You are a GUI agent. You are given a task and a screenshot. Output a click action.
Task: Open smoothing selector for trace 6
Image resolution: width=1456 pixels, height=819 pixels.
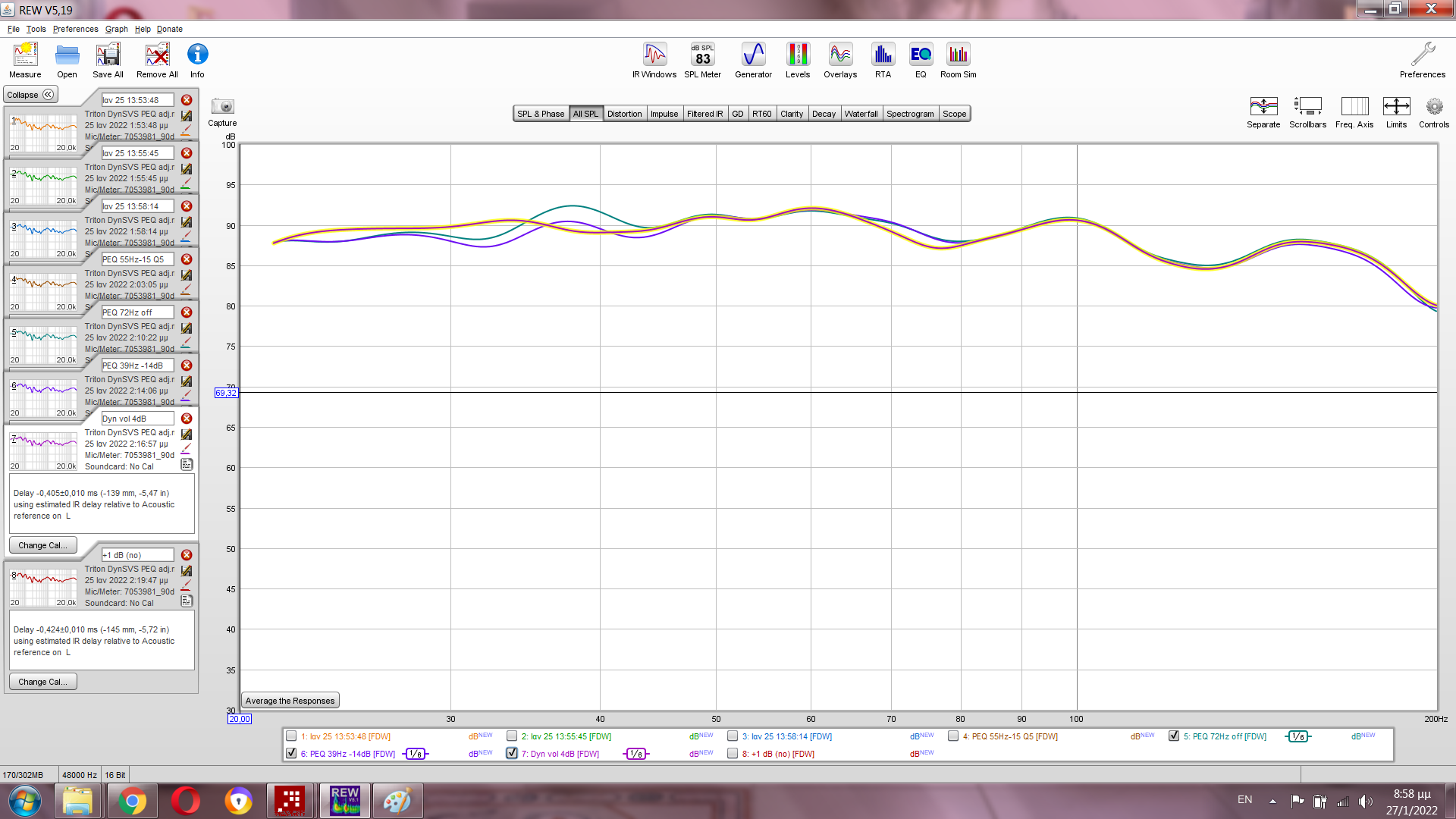pyautogui.click(x=416, y=754)
